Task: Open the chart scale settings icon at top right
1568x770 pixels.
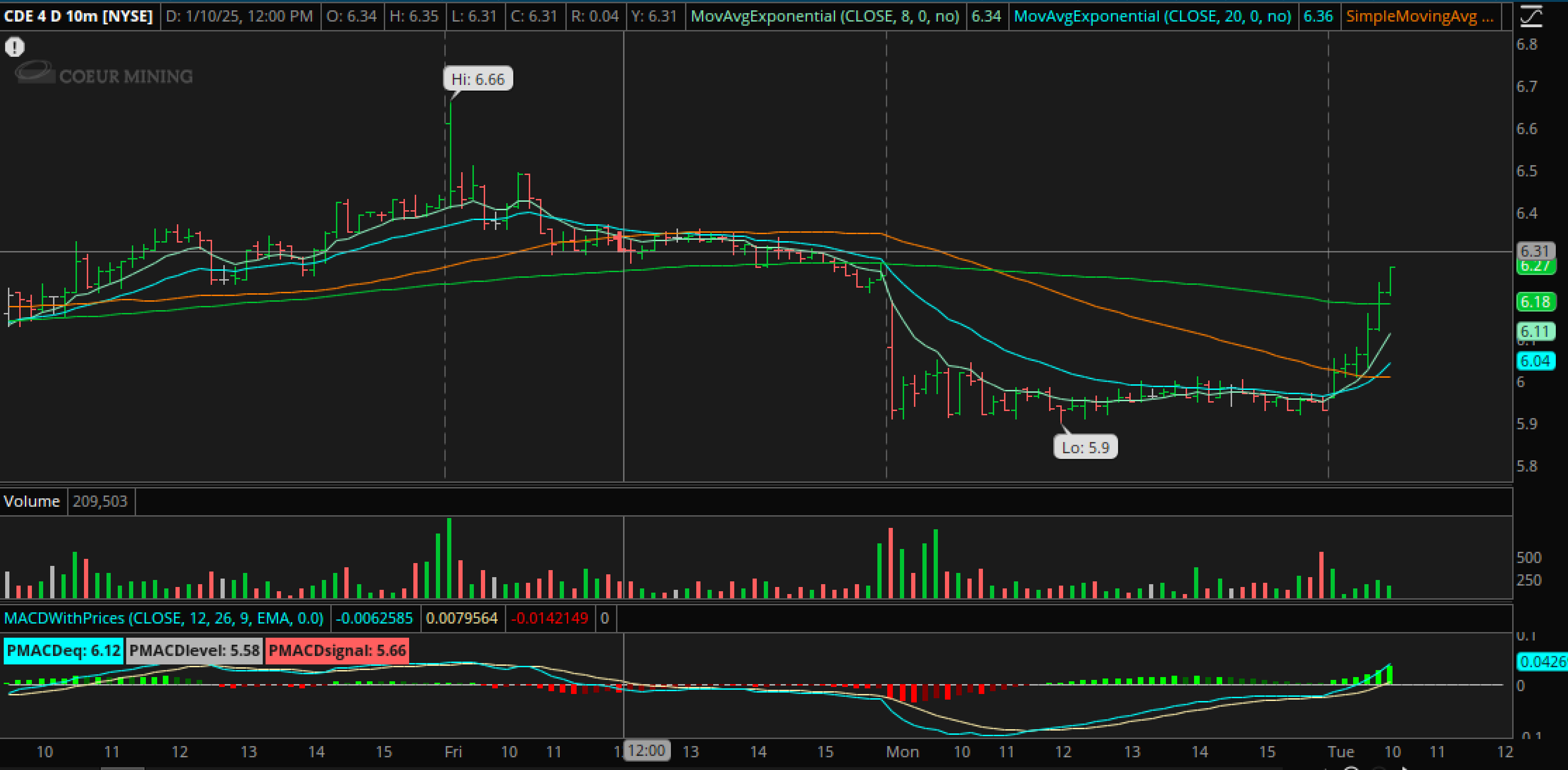Action: 1531,16
